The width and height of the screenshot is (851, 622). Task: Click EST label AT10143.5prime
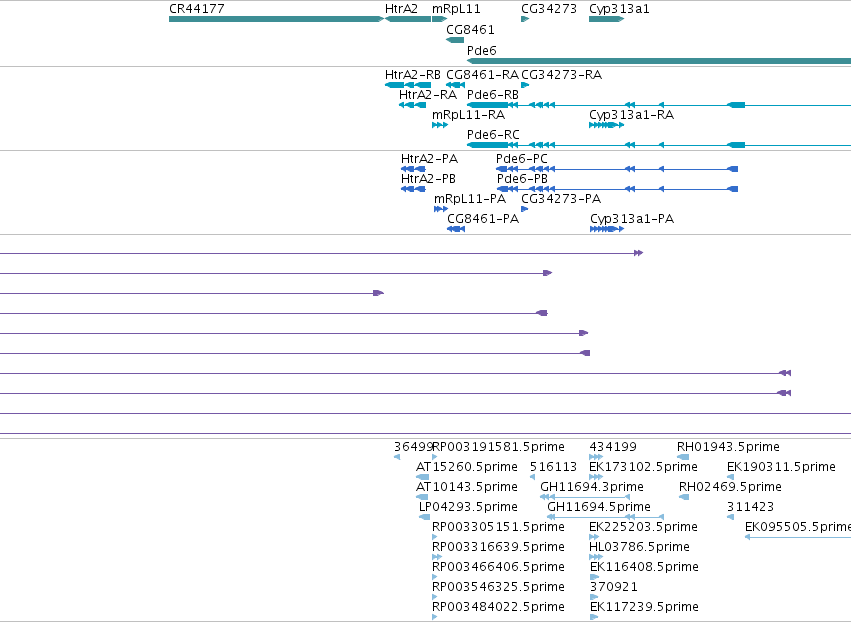(x=467, y=487)
